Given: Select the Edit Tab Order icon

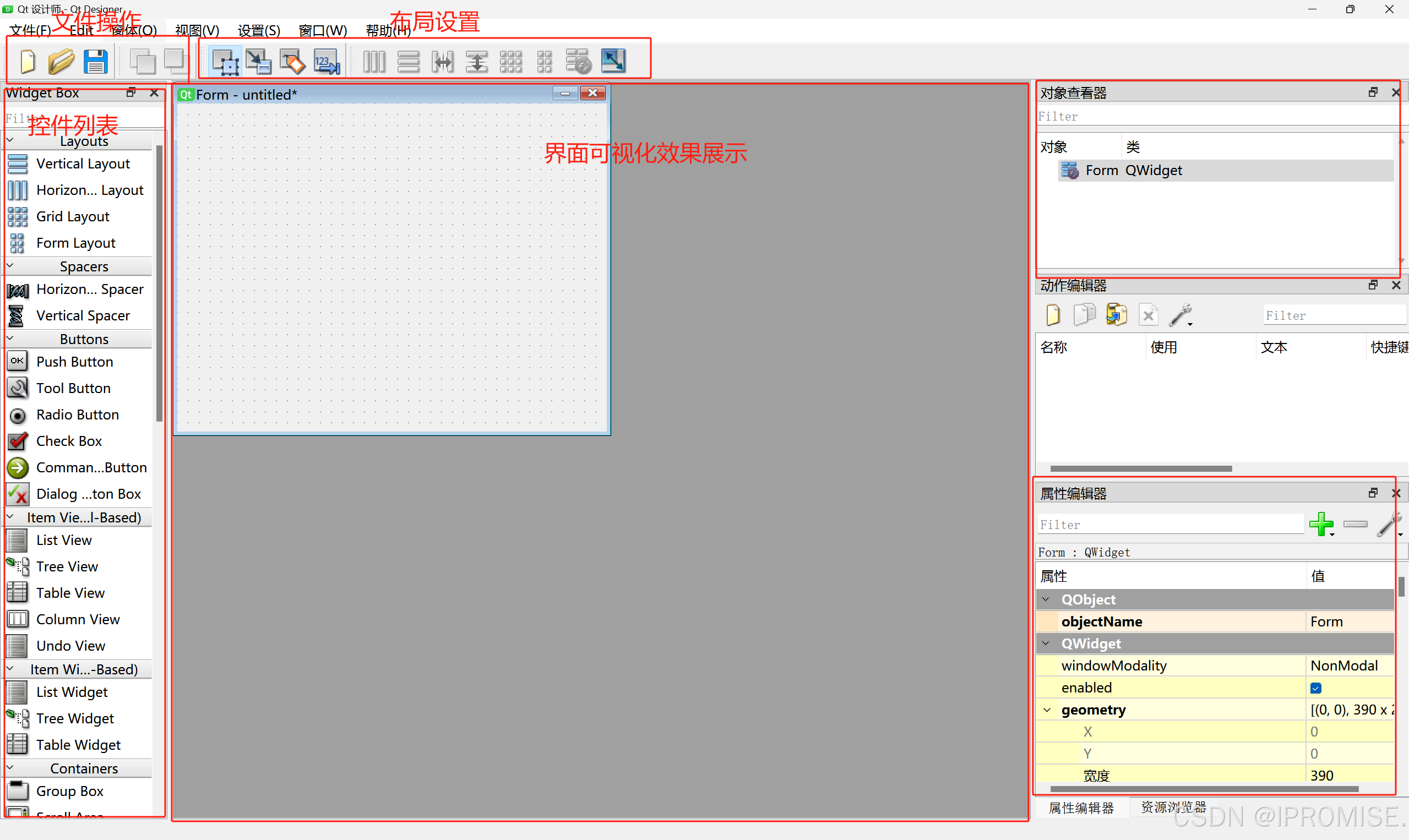Looking at the screenshot, I should 327,61.
